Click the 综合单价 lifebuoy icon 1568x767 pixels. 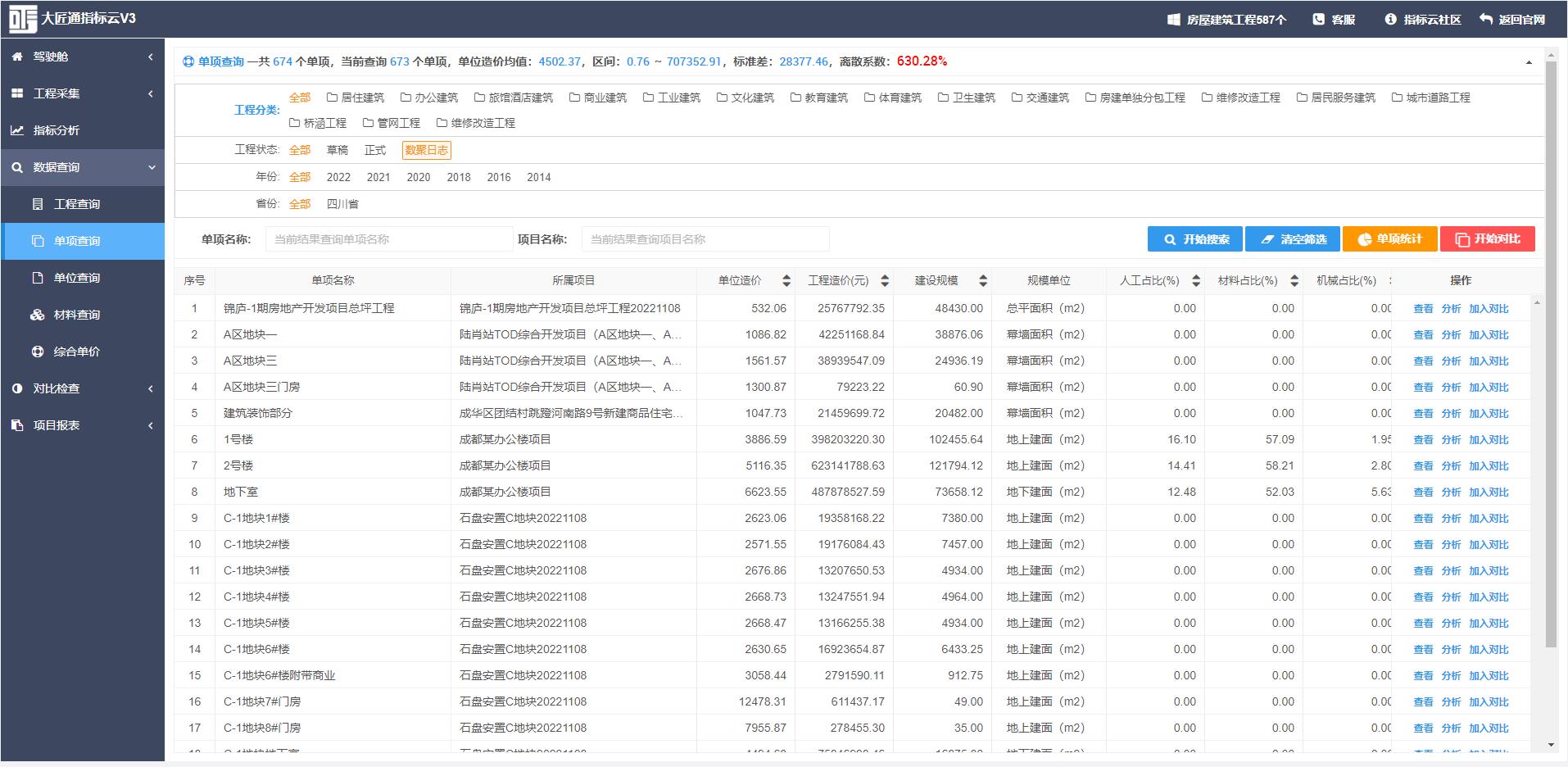[38, 352]
